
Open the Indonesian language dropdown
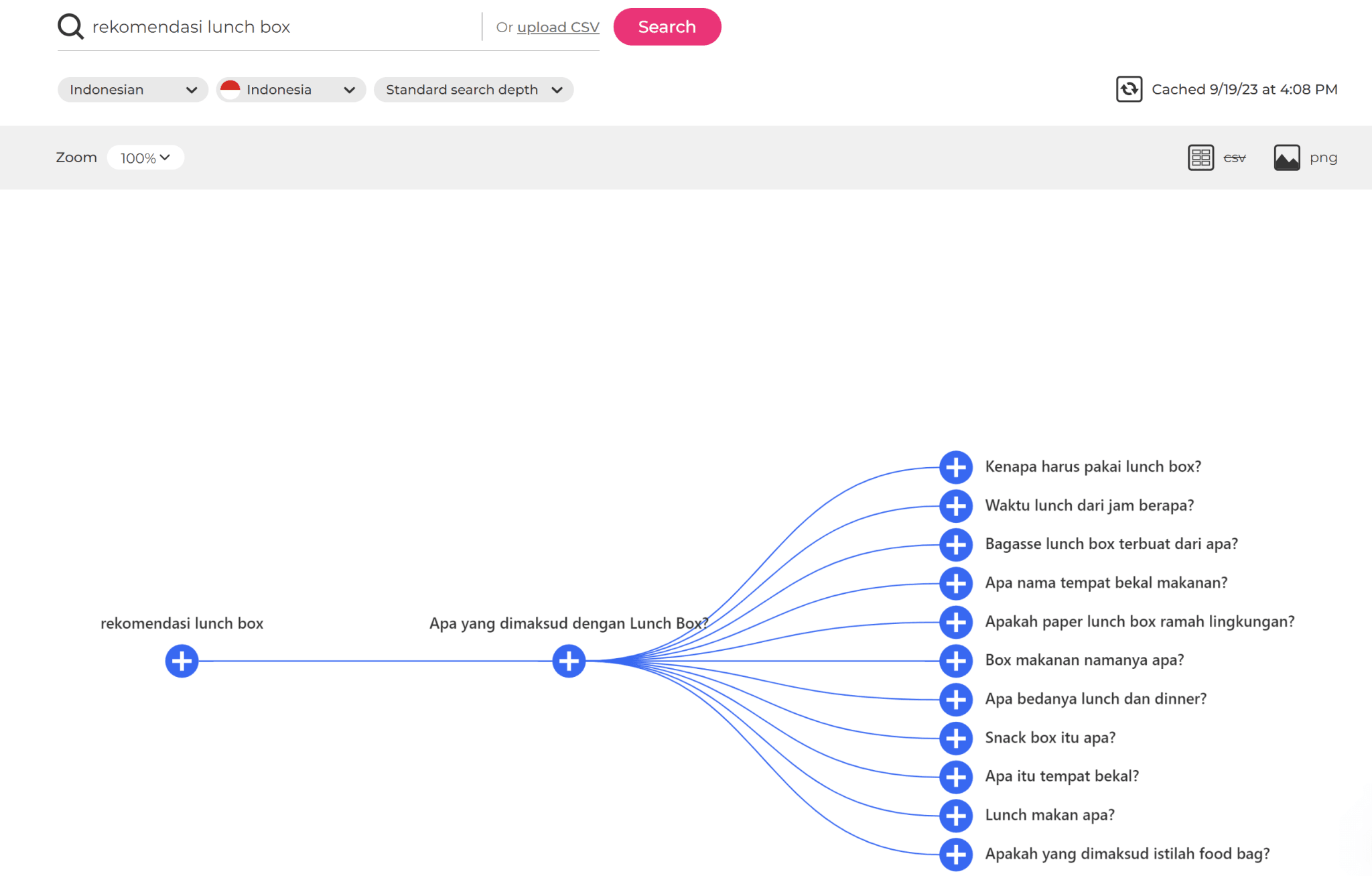(133, 90)
